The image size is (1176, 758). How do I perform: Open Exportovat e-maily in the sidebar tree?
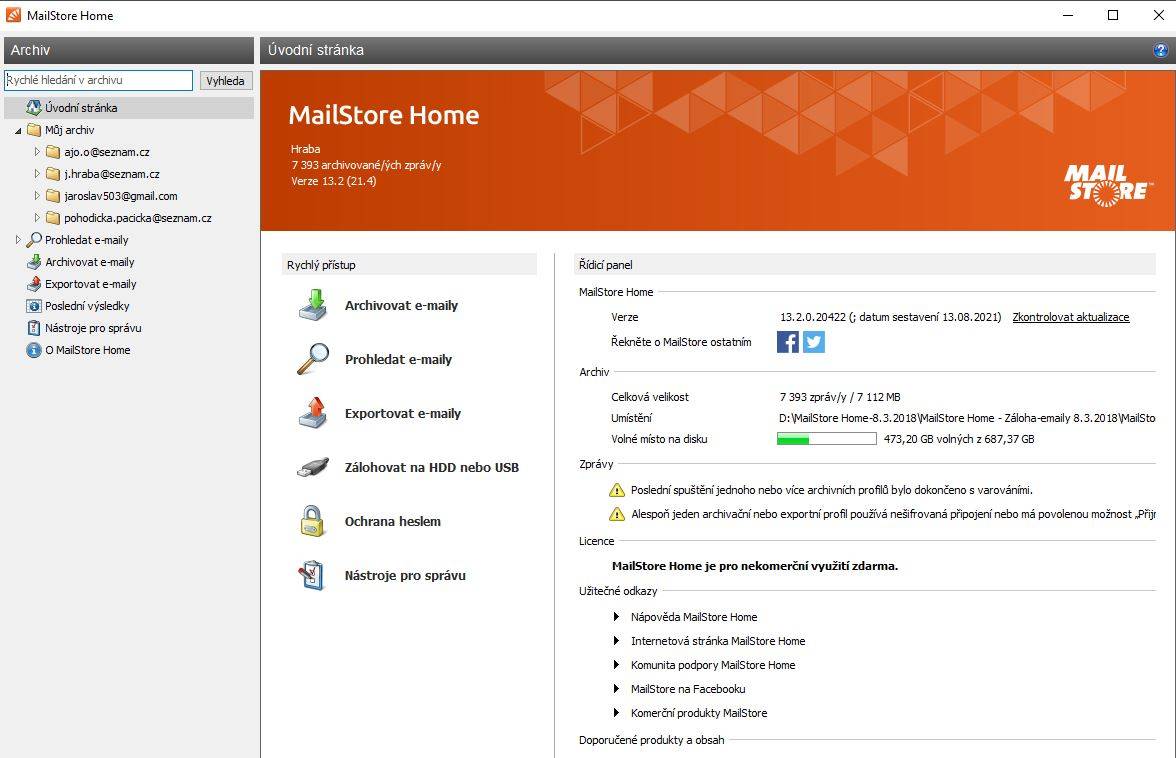[91, 284]
